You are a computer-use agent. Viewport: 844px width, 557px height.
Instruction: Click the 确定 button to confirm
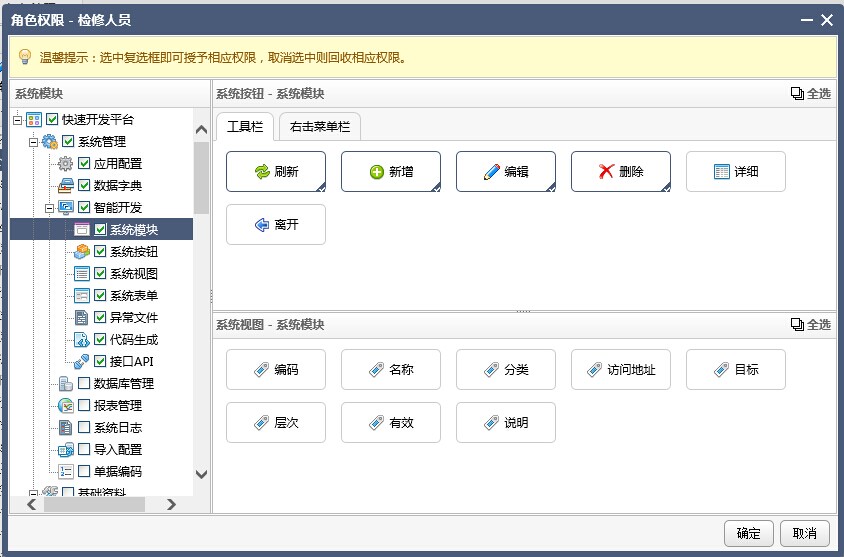[748, 533]
